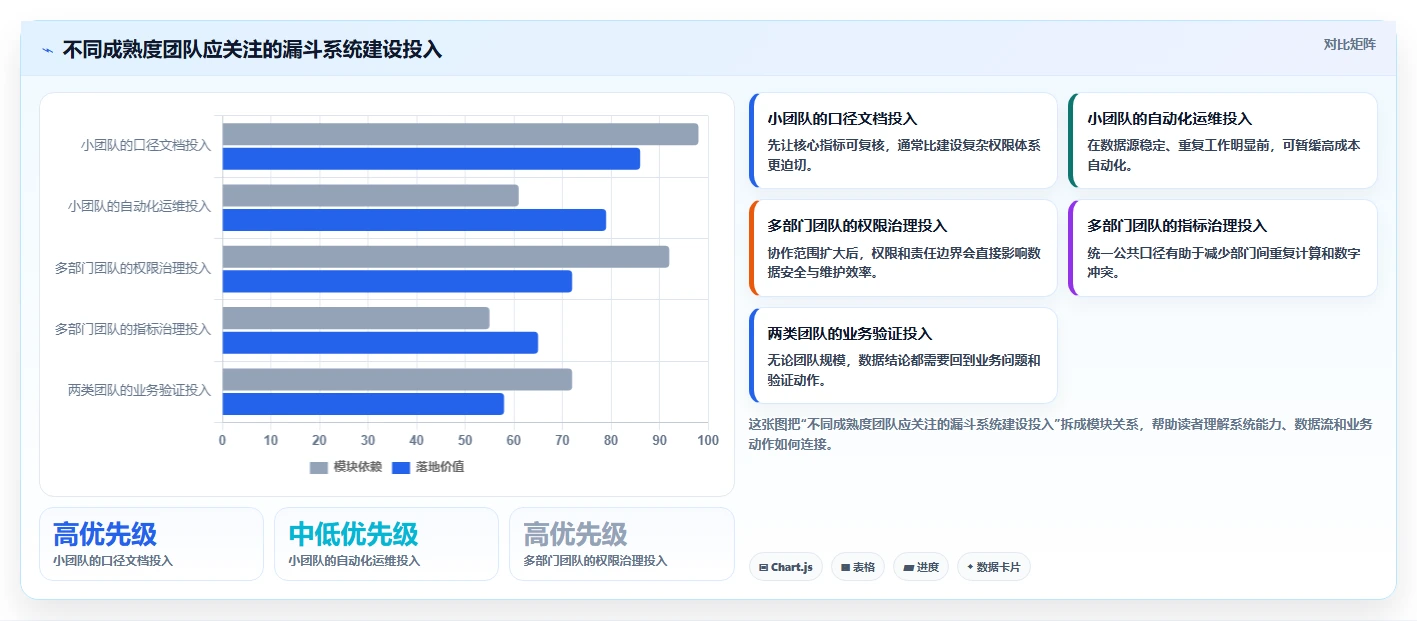This screenshot has height=621, width=1417.
Task: Select the 高优先级 card for 小团队的口径文档投入
Action: (x=151, y=544)
